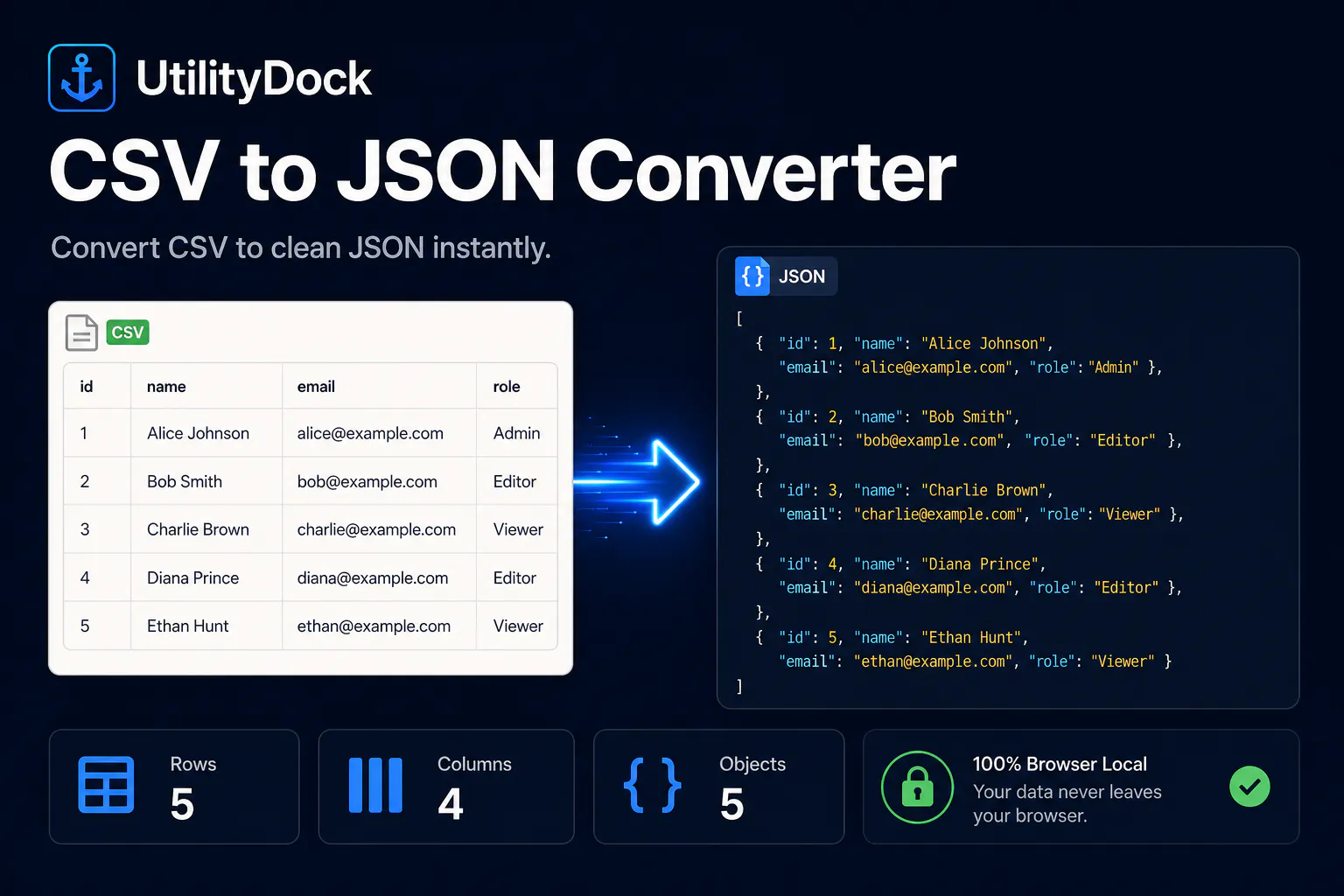Click the "Columns" stat label
The image size is (1344, 896).
coord(474,764)
